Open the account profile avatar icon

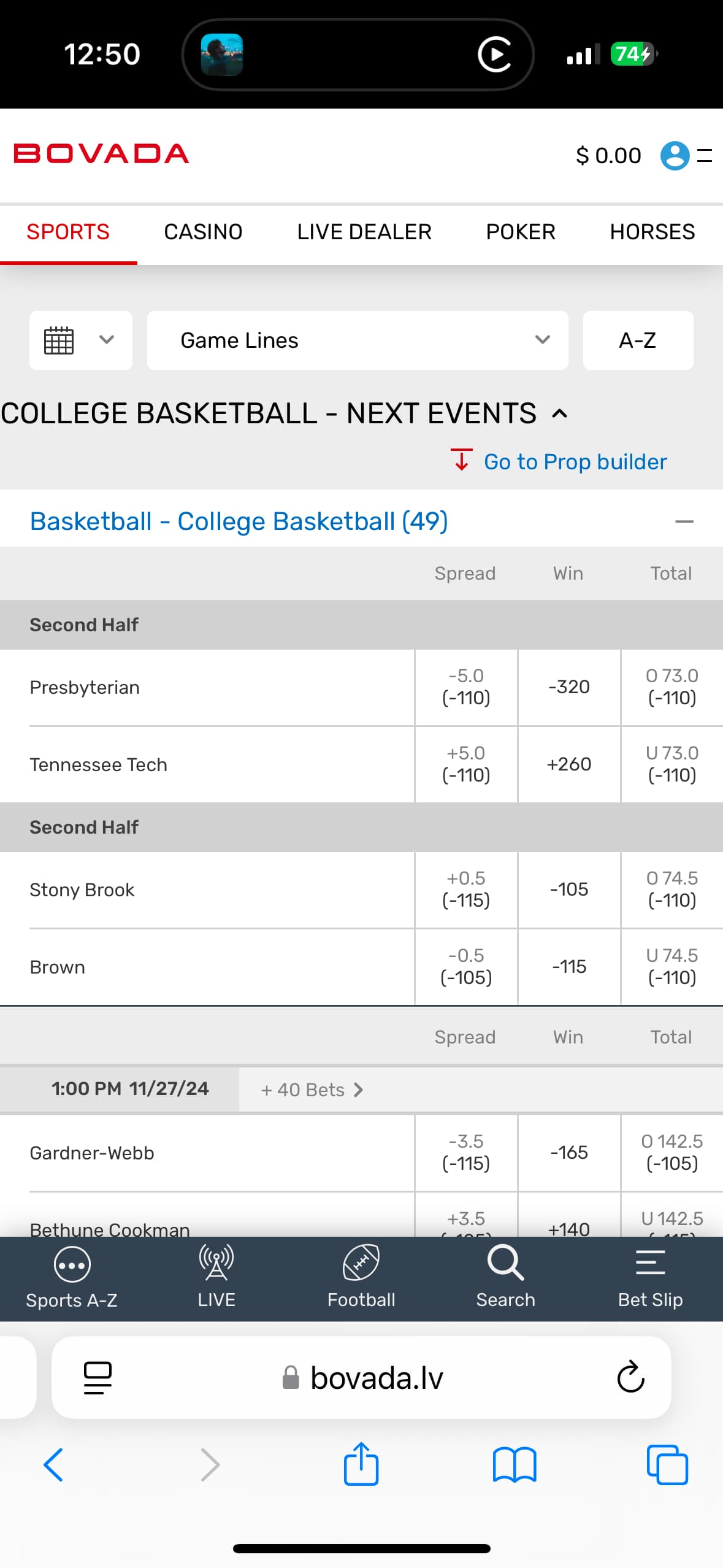click(675, 155)
